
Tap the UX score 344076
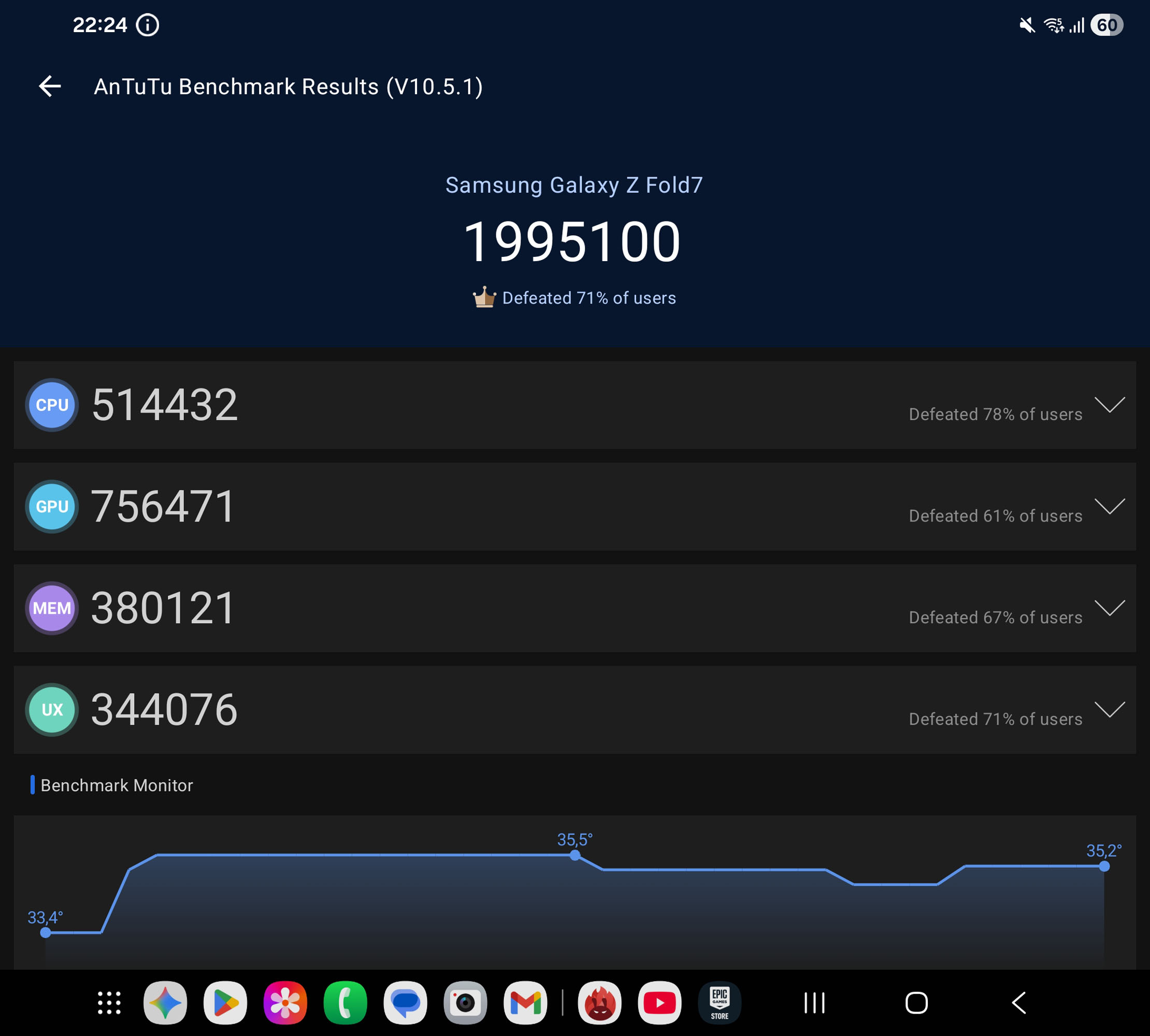coord(165,710)
